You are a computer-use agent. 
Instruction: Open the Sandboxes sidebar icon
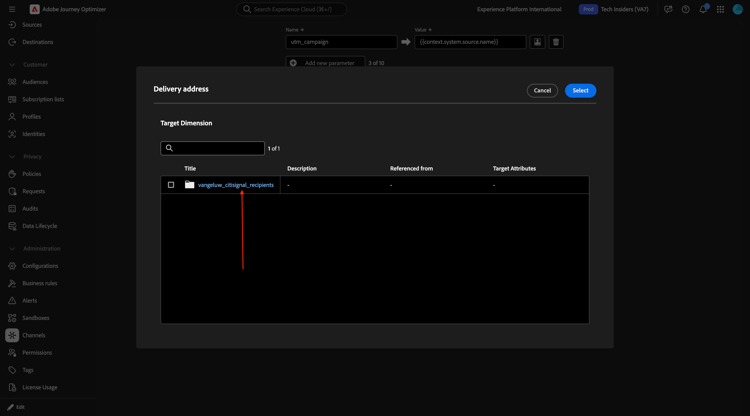[12, 318]
